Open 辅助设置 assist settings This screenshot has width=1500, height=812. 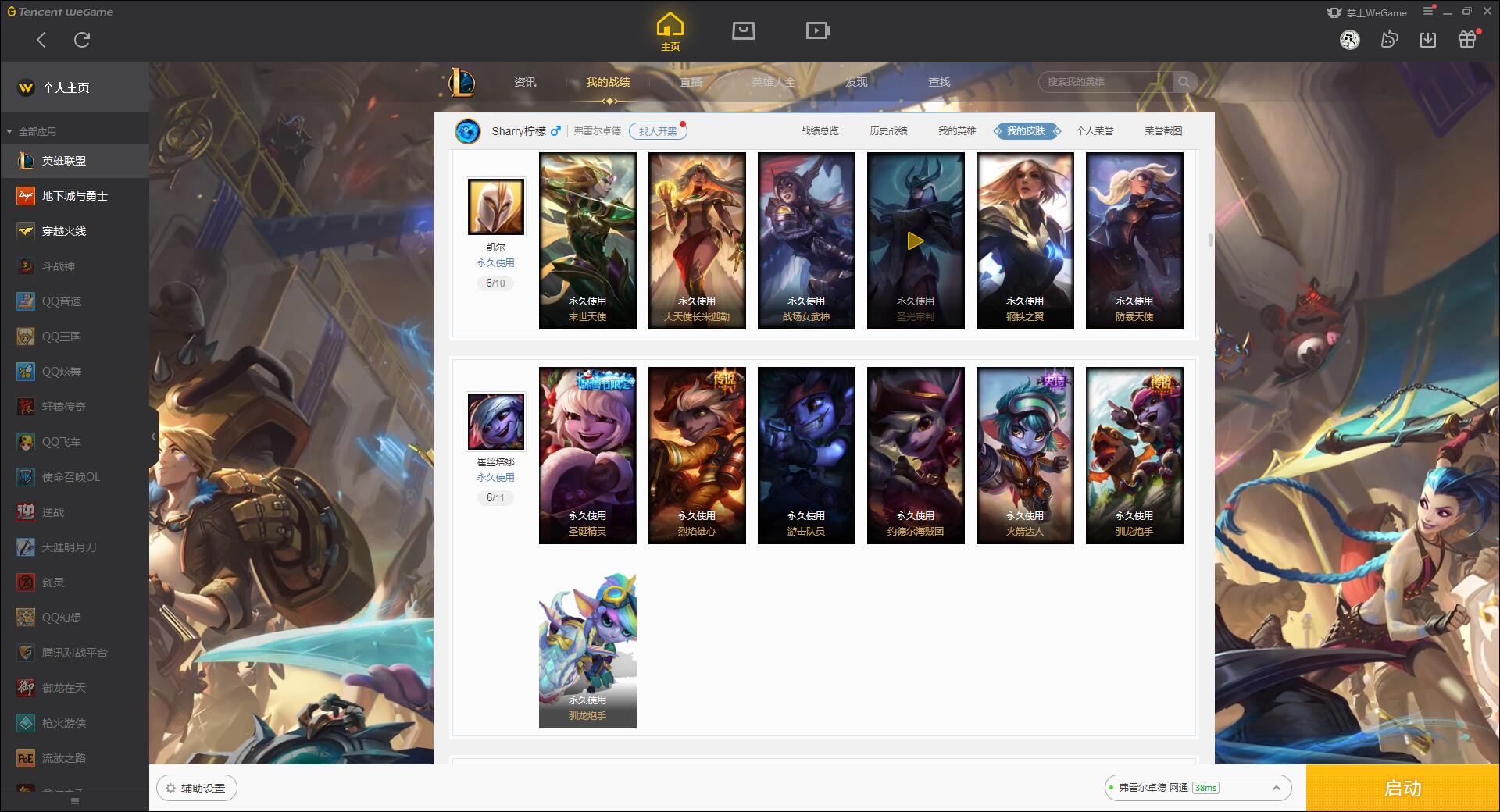coord(197,789)
